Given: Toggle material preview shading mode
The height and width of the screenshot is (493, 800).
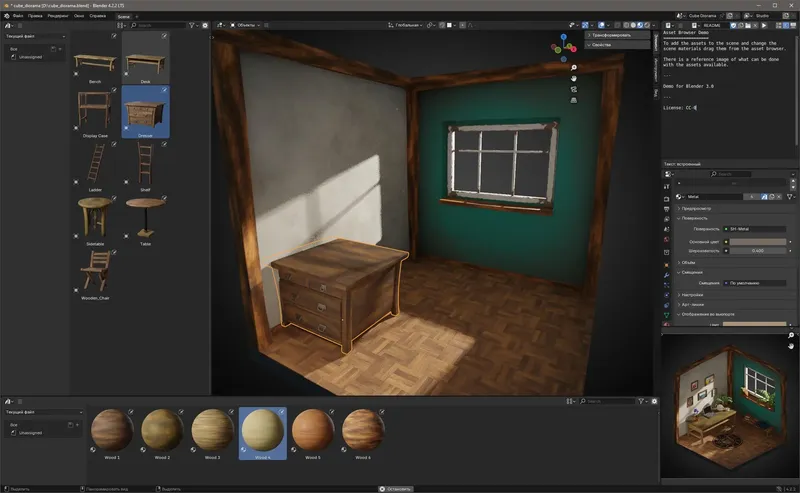Looking at the screenshot, I should [640, 25].
